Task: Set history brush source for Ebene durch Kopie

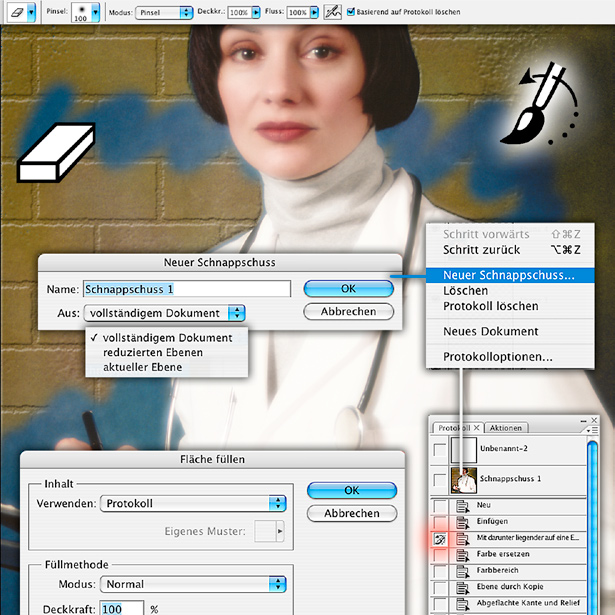Action: (440, 588)
